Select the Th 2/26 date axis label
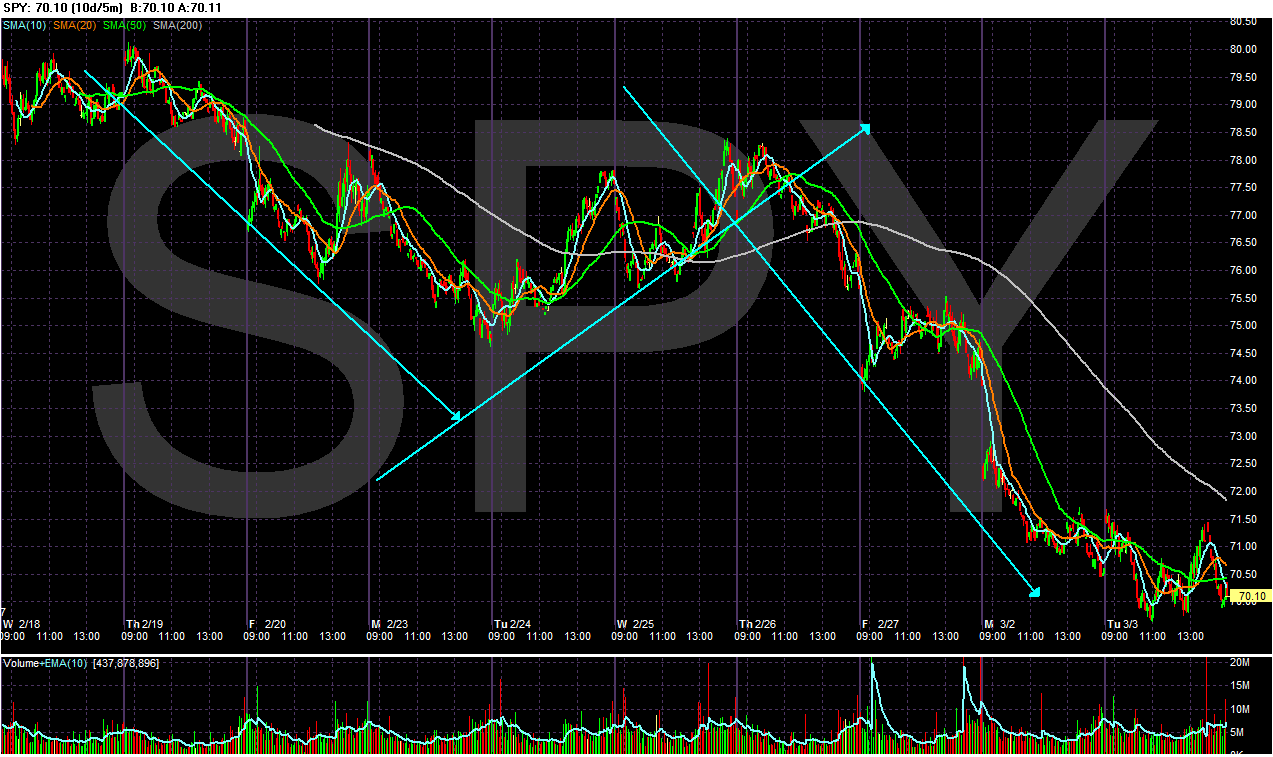1273x757 pixels. [758, 621]
